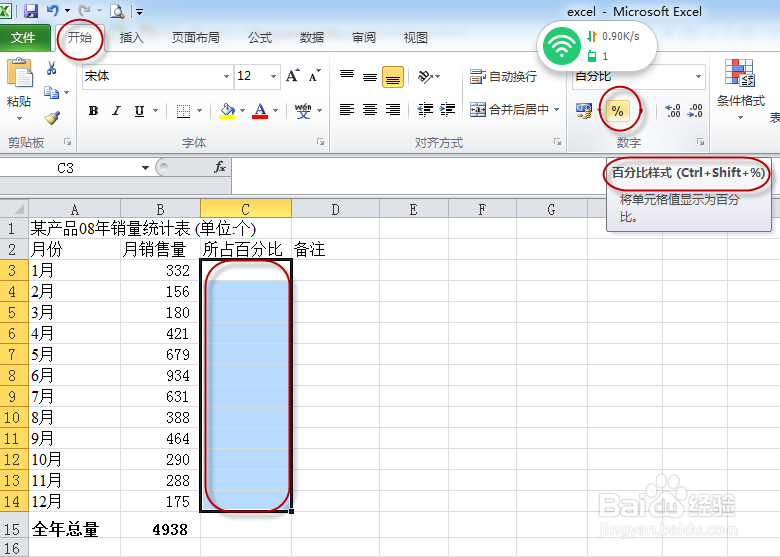Align text right
Viewport: 780px width, 557px height.
(392, 110)
